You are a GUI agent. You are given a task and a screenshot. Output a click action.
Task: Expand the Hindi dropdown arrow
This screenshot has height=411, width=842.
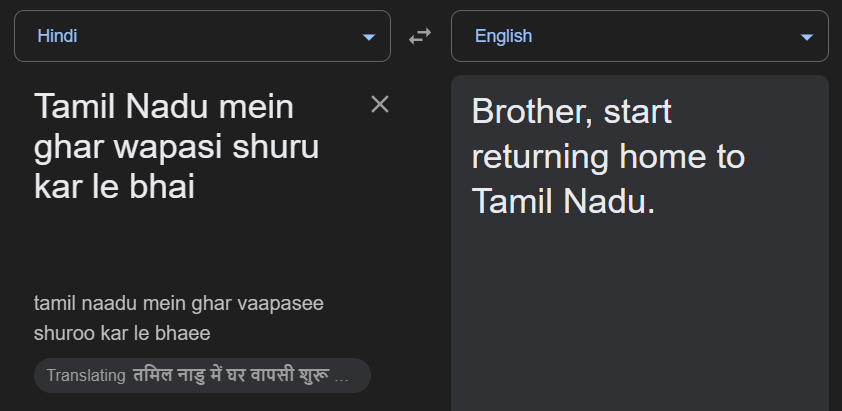[369, 37]
